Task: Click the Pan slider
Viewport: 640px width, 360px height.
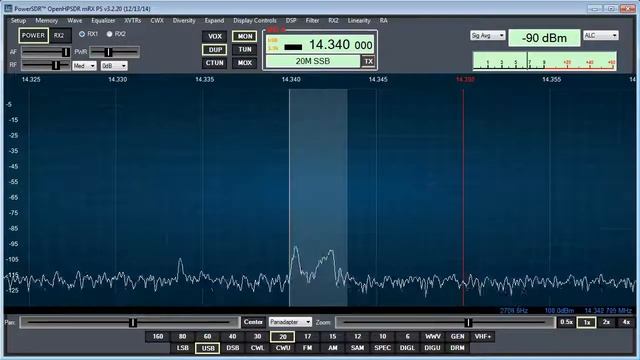Action: coord(129,322)
